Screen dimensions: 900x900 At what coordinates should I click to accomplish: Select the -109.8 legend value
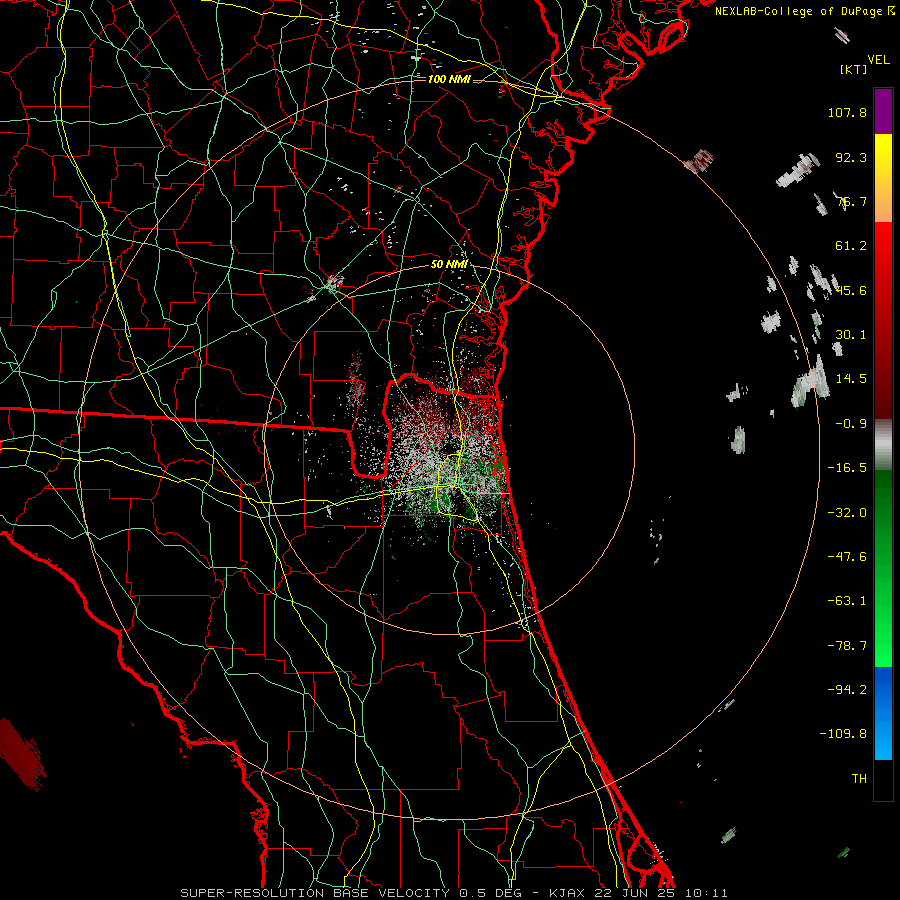[x=843, y=734]
